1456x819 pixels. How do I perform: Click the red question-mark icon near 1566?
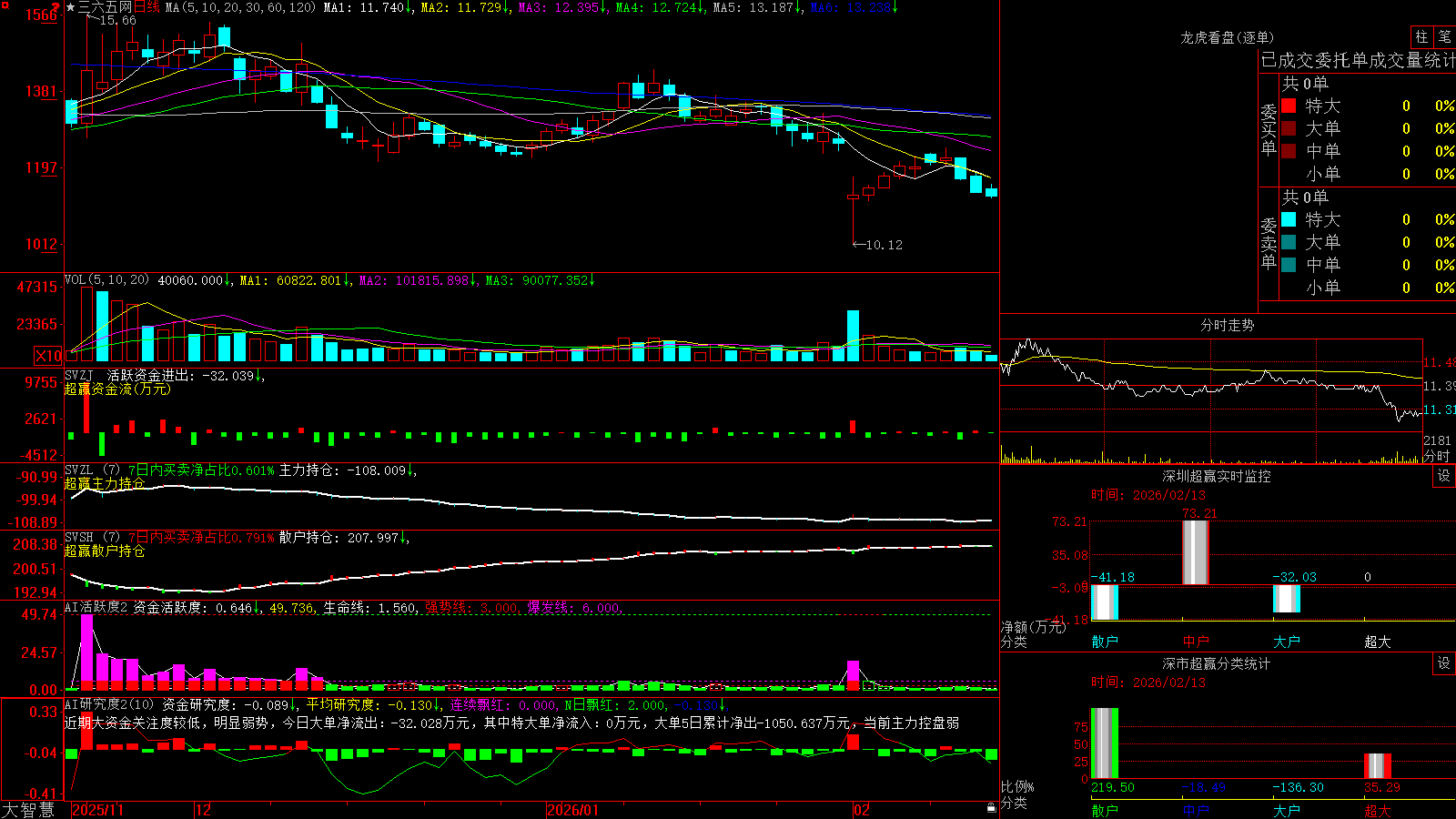tap(56, 7)
